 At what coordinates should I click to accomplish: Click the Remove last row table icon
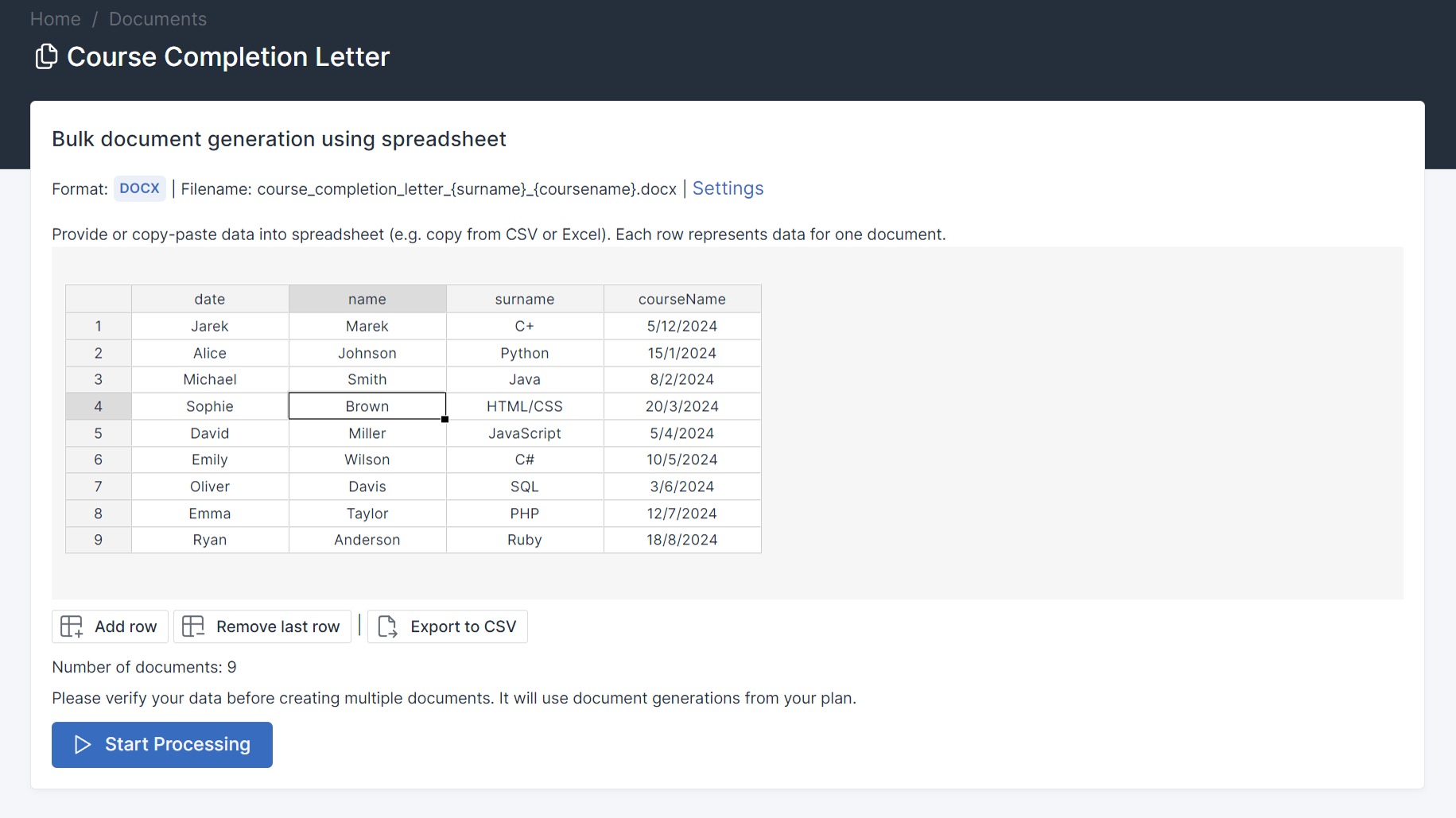point(193,626)
